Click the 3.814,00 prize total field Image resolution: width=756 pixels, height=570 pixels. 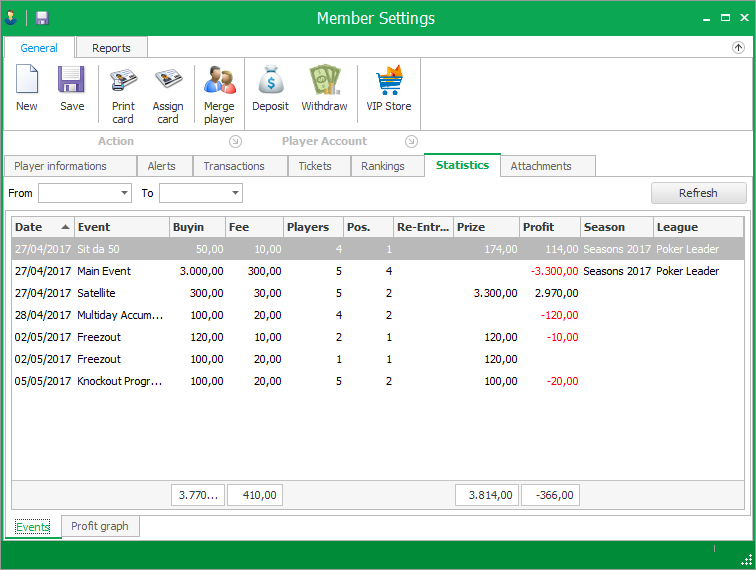click(487, 495)
